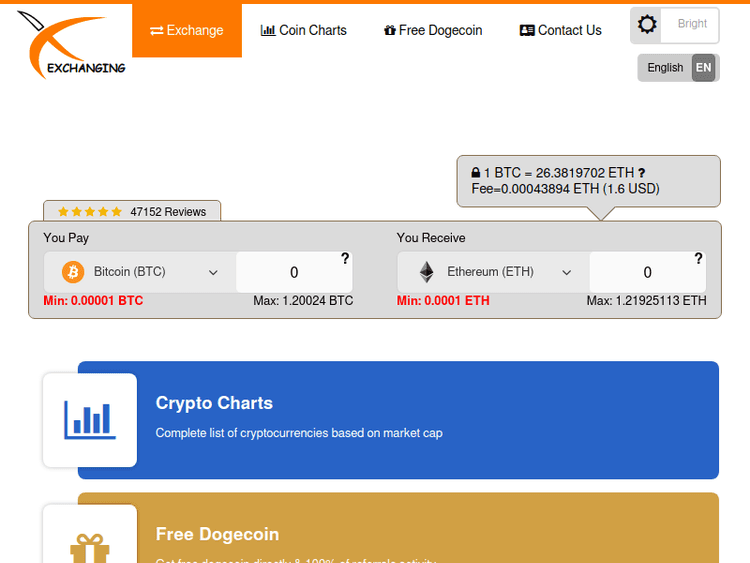Click the Ethereum diamond icon
The width and height of the screenshot is (750, 563).
(427, 272)
